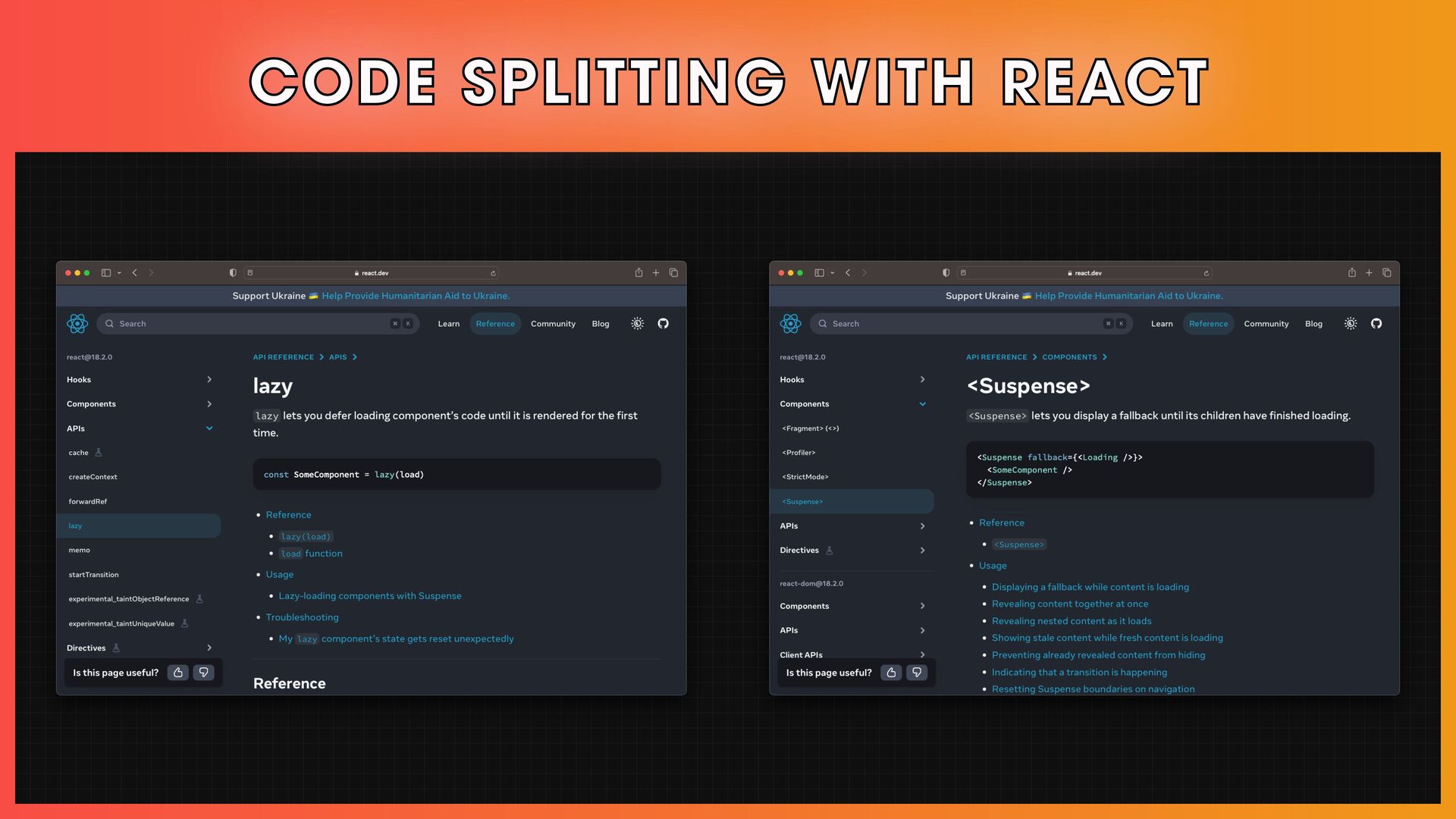The image size is (1456, 819).
Task: Open new tab in right Safari window
Action: (x=1369, y=273)
